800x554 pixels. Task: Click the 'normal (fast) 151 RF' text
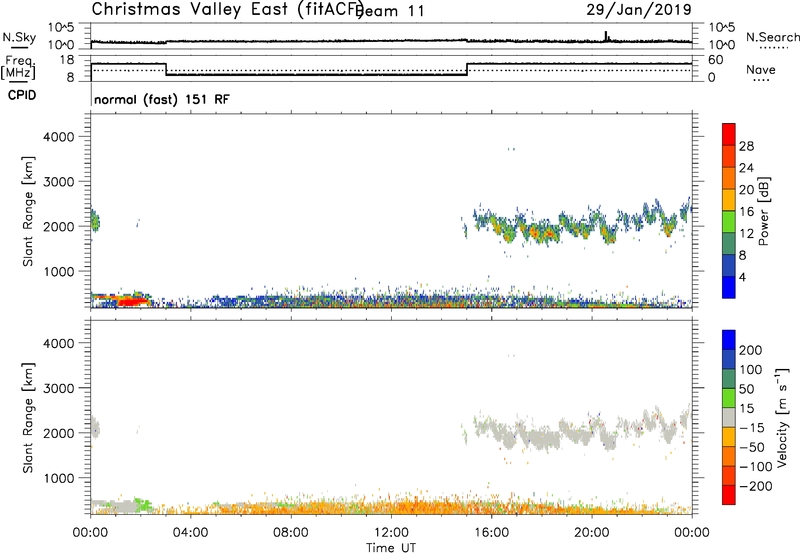(x=162, y=99)
